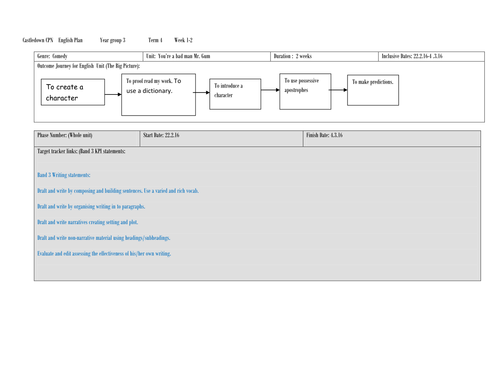Click arrow pointing to introduce a character box

(201, 92)
